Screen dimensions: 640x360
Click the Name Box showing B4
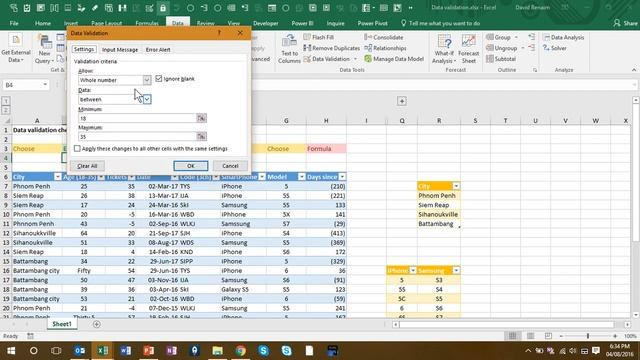click(22, 85)
